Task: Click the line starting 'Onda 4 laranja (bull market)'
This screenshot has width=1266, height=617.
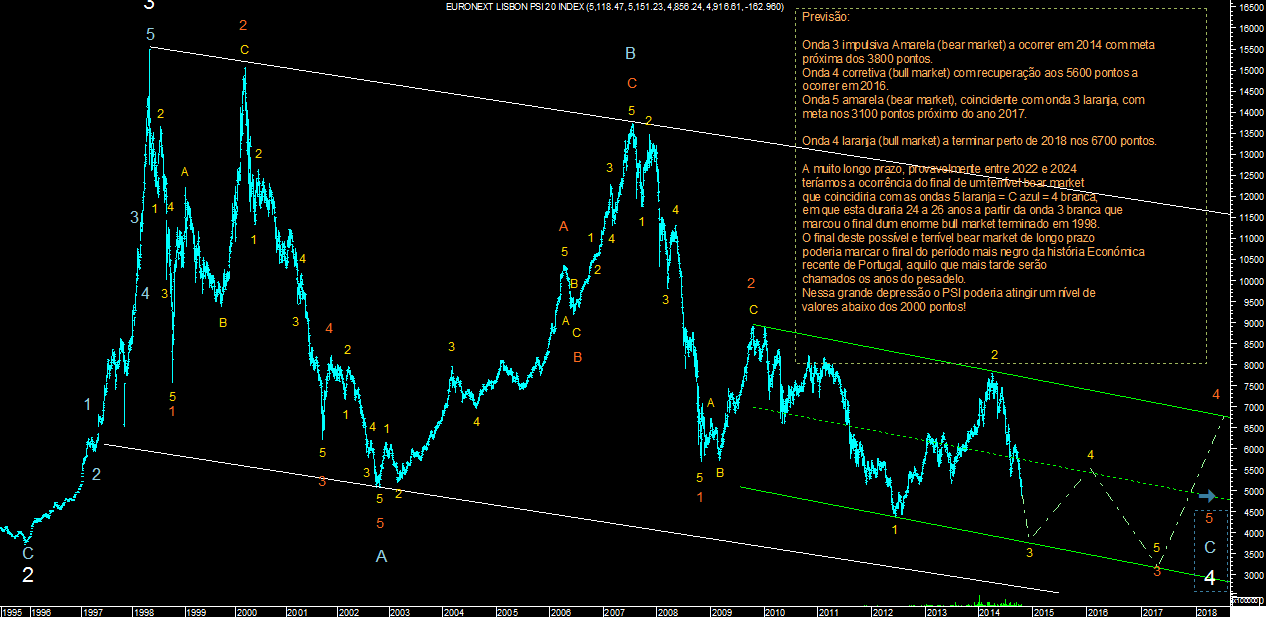Action: pos(979,140)
